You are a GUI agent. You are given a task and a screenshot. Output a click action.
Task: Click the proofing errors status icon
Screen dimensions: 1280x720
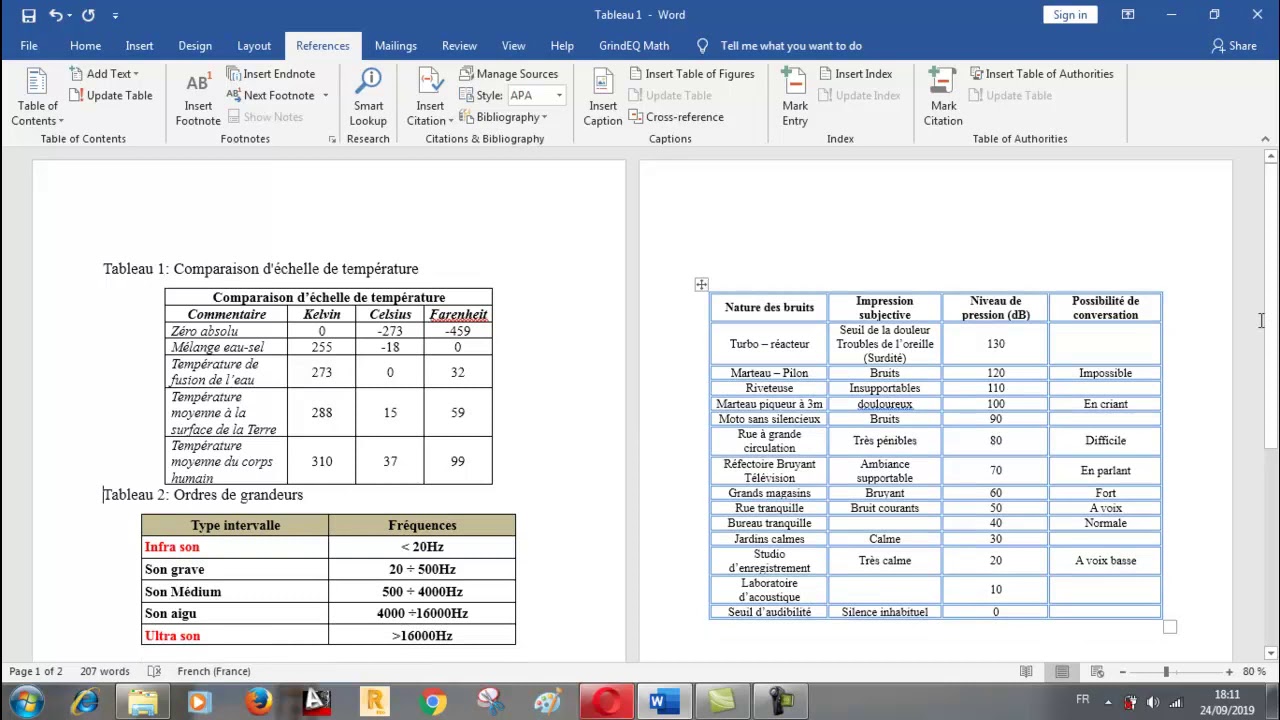click(154, 672)
